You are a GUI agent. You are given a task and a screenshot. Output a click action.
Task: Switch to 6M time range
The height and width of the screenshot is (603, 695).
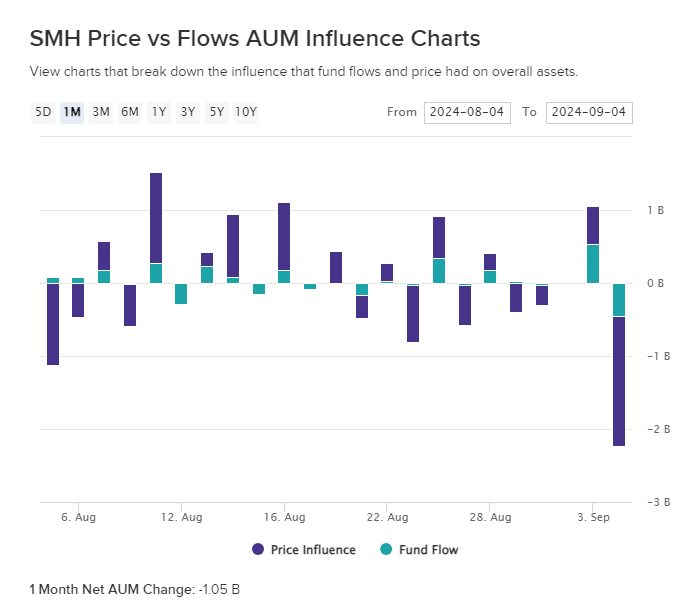pyautogui.click(x=130, y=112)
